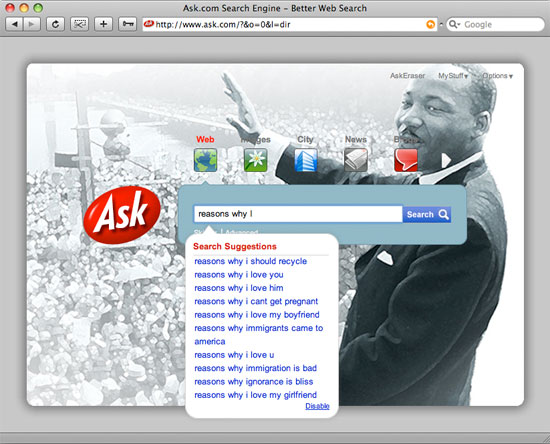Click the yellow minimize window button

[24, 8]
